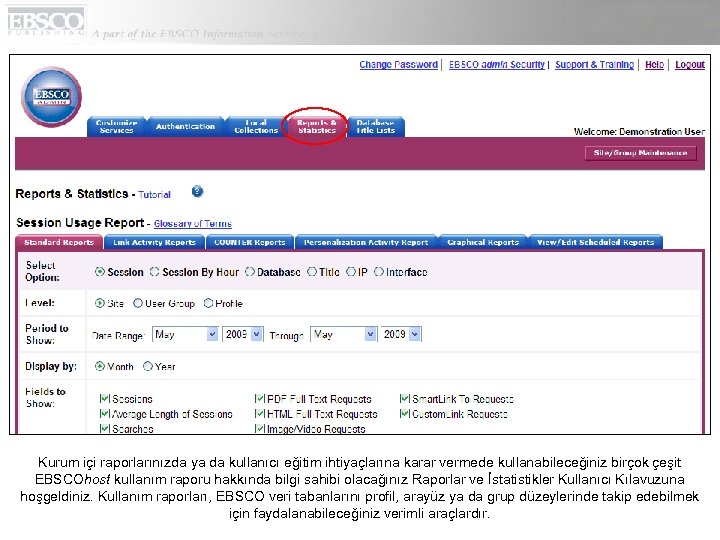Switch to Link Activity Reports tab
Image resolution: width=720 pixels, height=540 pixels.
point(154,242)
